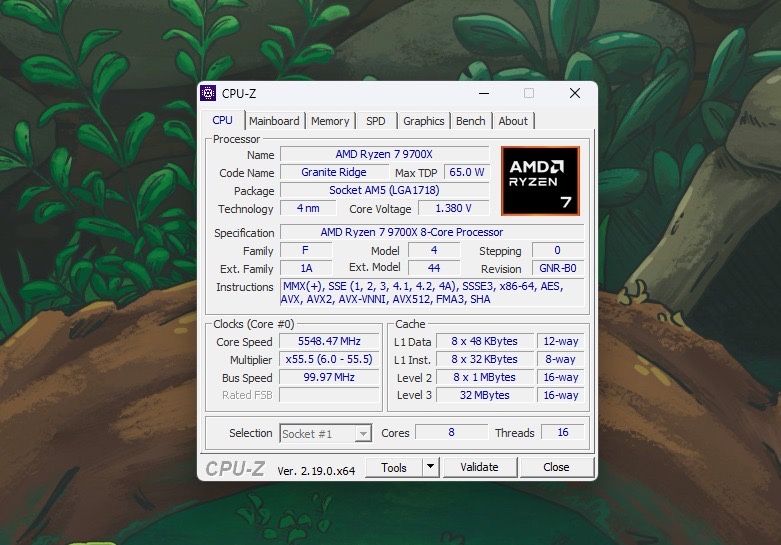Screen dimensions: 781x545
Task: Click the Revision value GNR-B0
Action: click(x=558, y=268)
